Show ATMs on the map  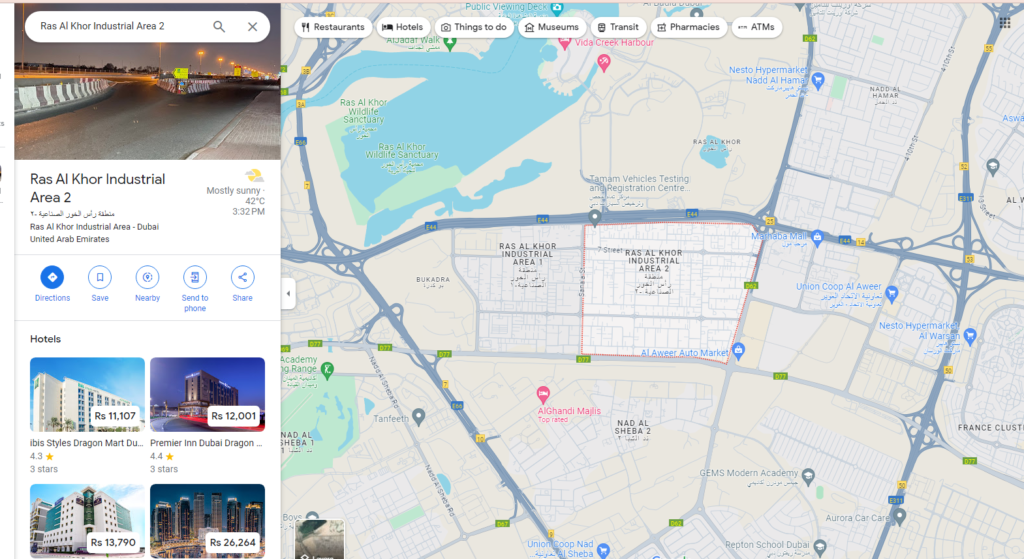coord(756,28)
